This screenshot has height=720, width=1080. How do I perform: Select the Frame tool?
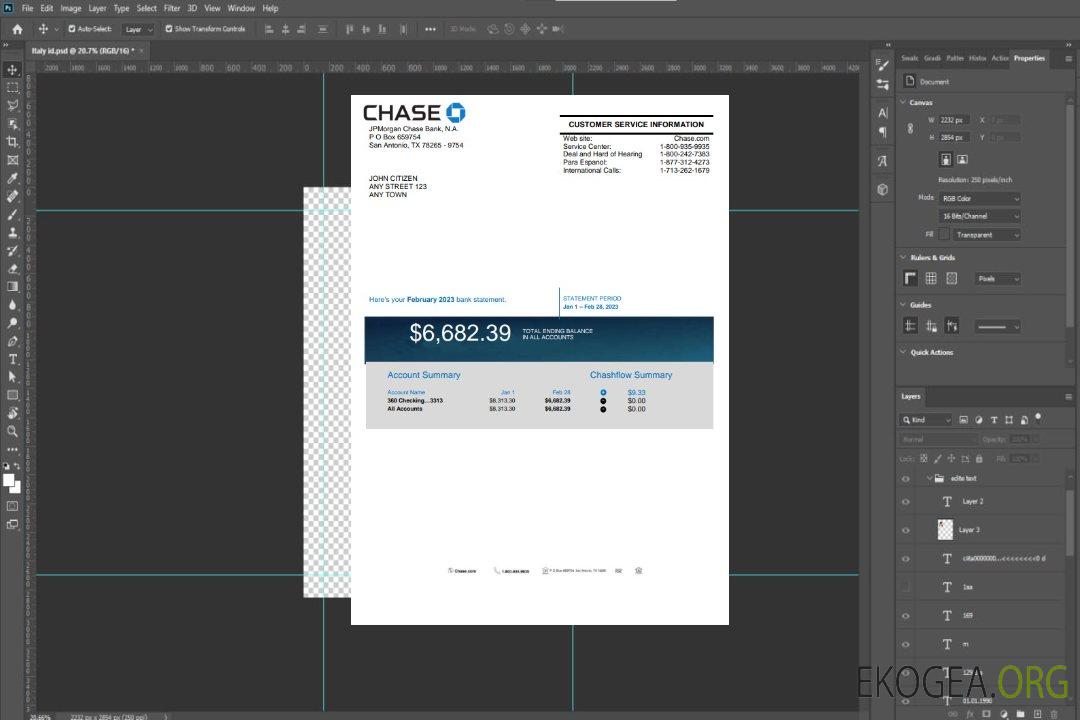12,160
